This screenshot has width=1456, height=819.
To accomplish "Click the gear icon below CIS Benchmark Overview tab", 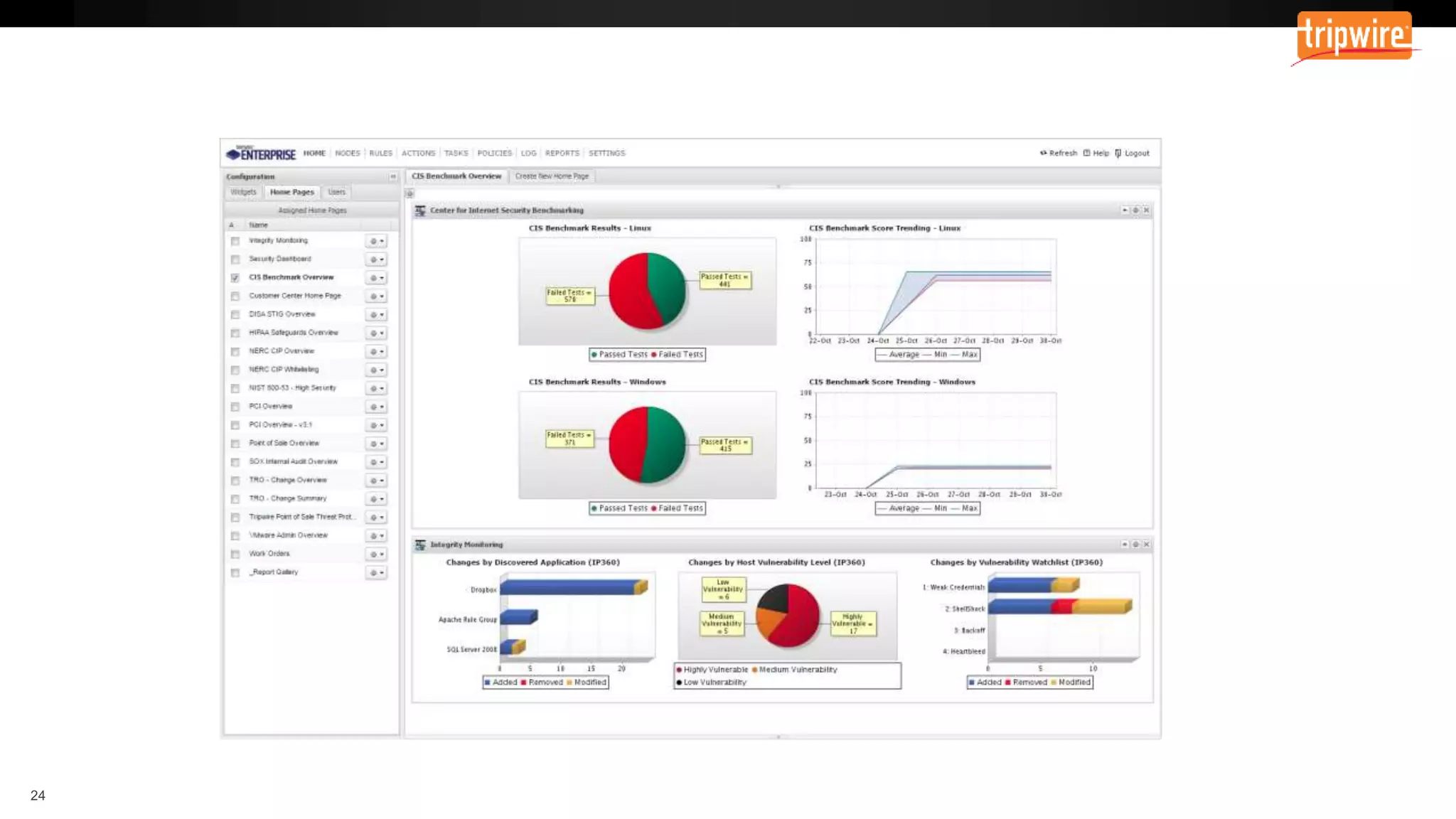I will click(409, 193).
